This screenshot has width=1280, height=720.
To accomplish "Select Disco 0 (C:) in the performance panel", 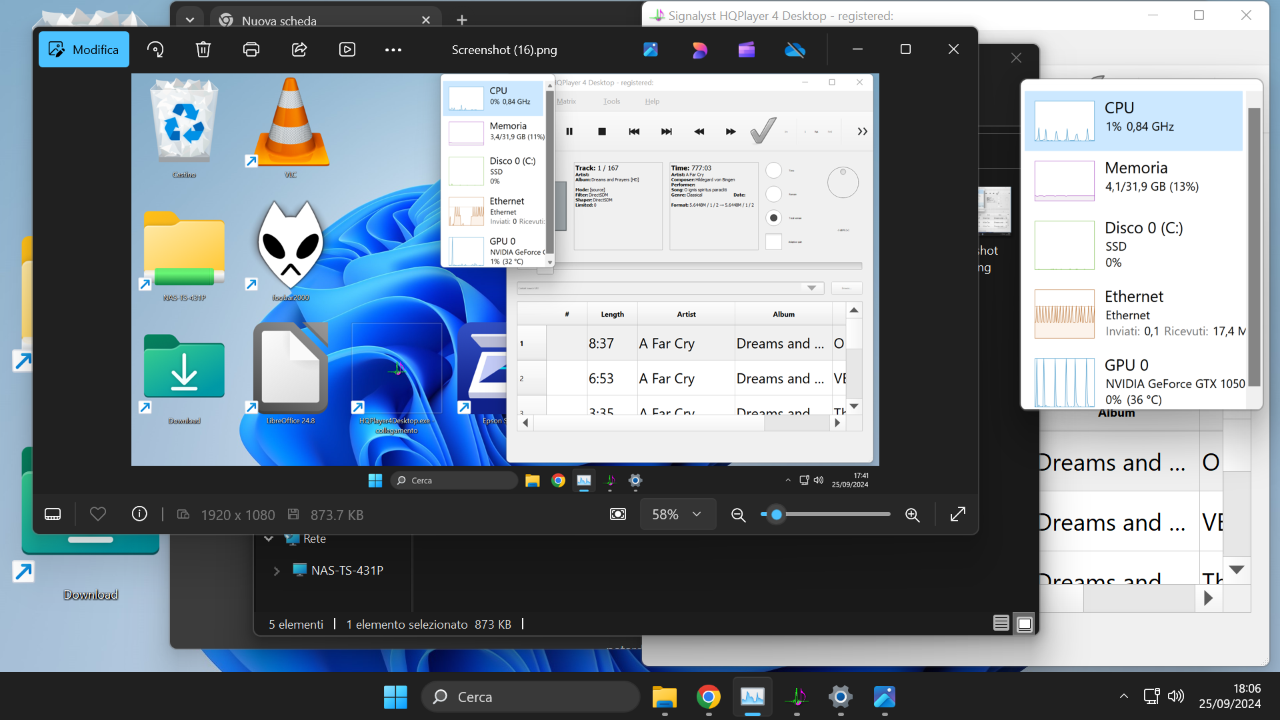I will coord(1133,244).
